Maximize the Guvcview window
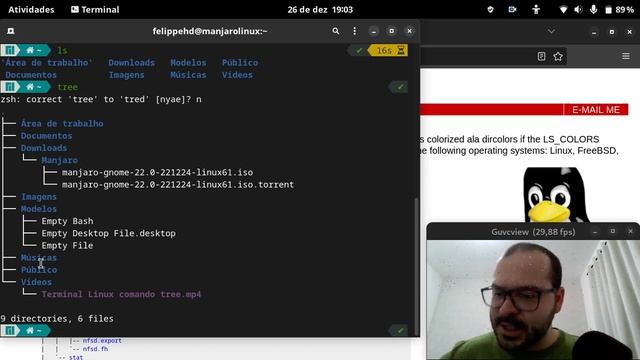640x360 pixels. point(613,231)
